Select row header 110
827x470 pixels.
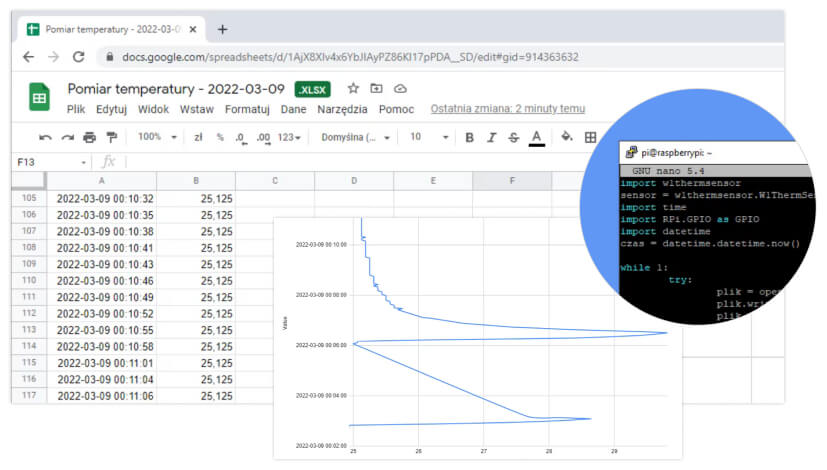(x=29, y=280)
